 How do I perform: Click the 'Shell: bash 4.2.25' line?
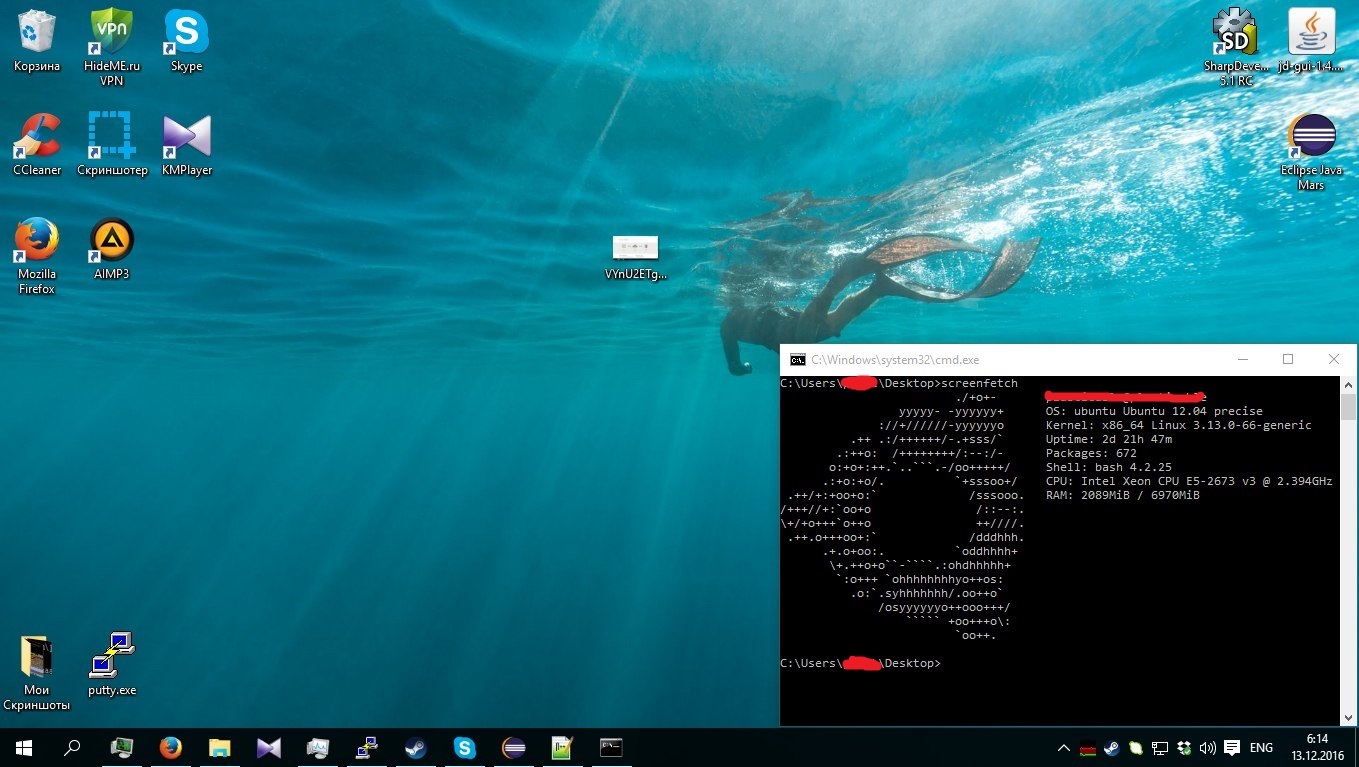pyautogui.click(x=1108, y=467)
